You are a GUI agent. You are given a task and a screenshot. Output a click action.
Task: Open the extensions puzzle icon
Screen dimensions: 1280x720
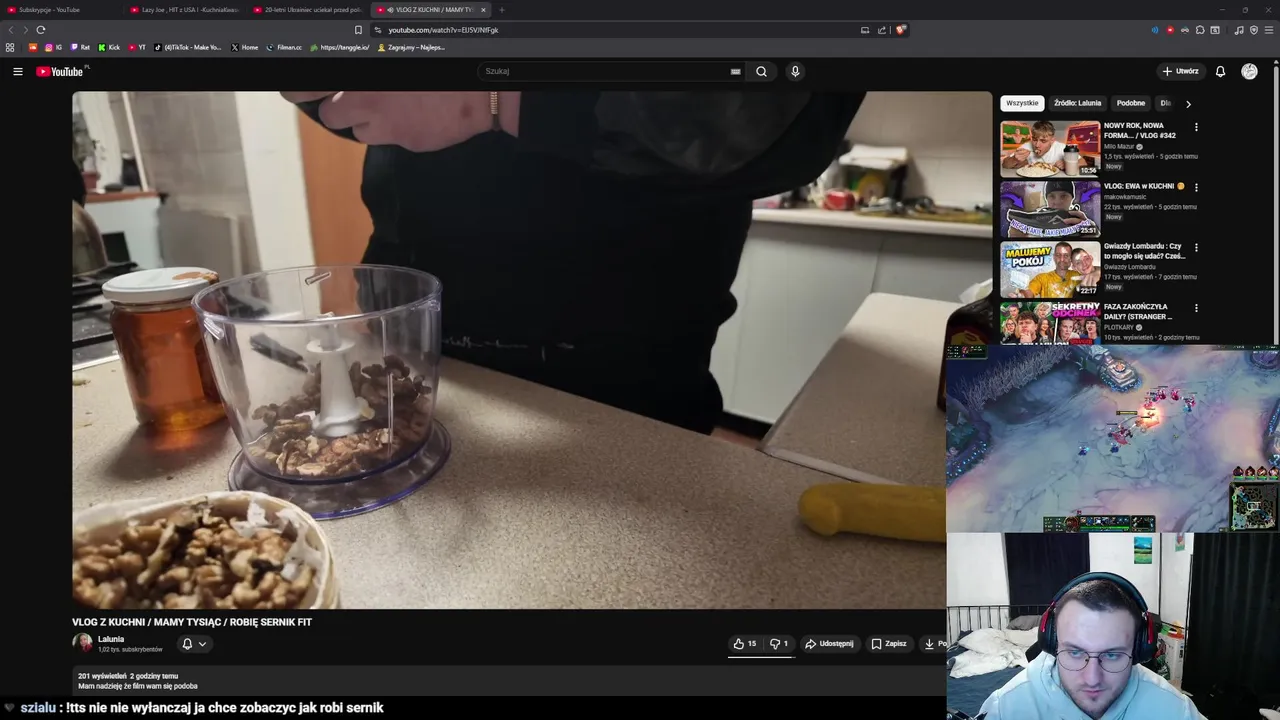(1200, 30)
